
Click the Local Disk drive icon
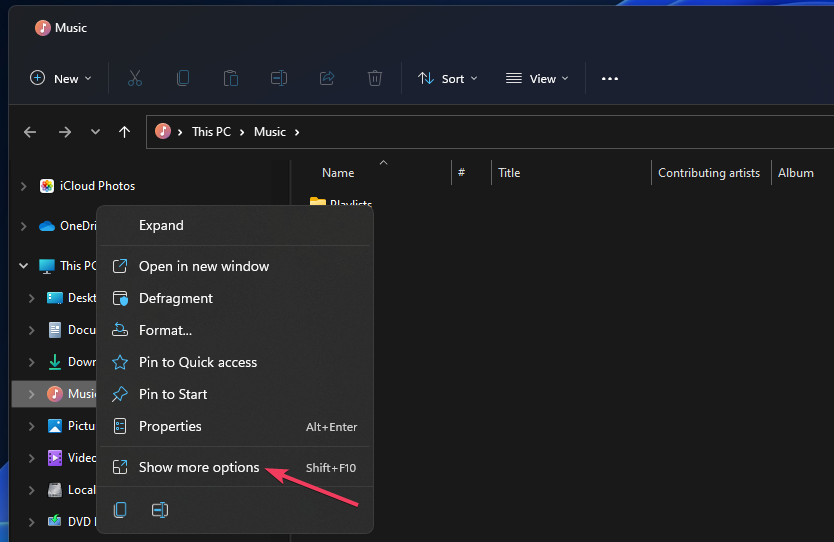55,490
